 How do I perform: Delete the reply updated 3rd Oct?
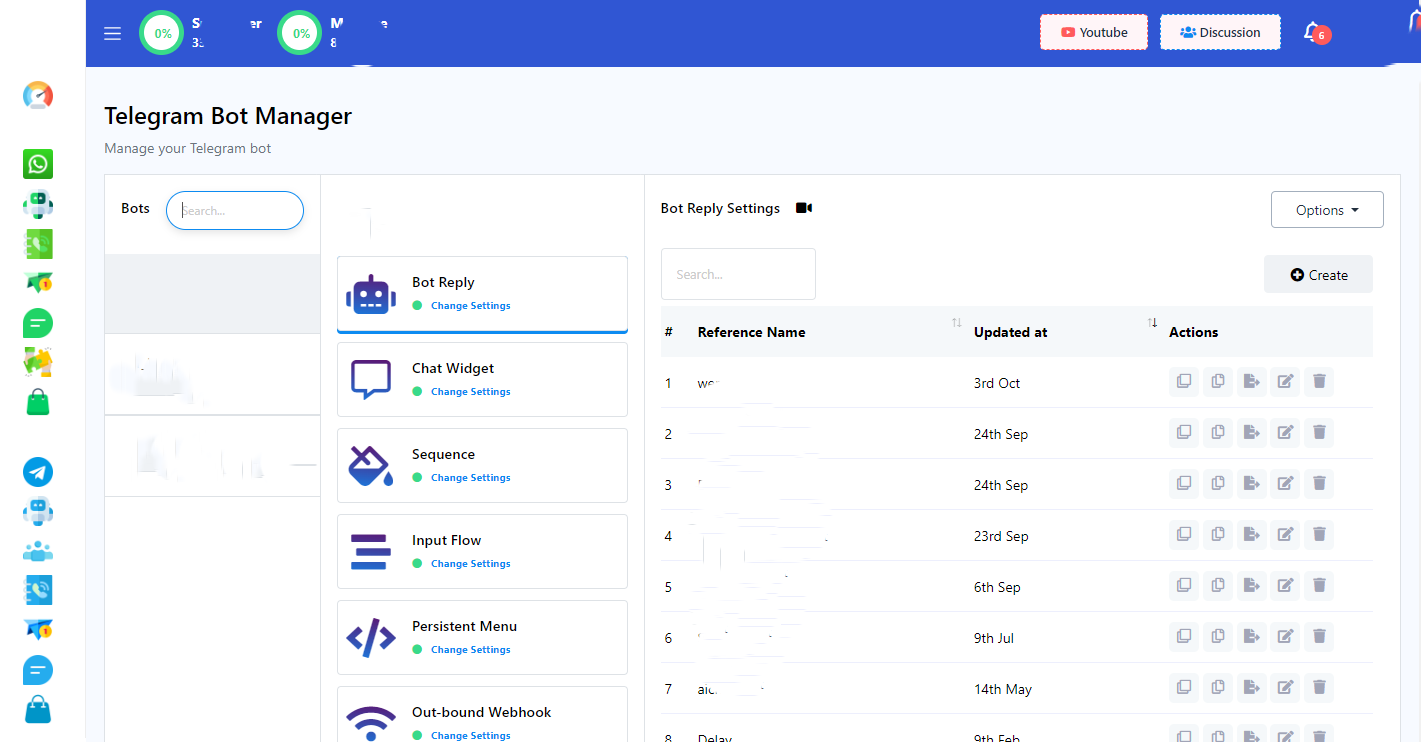click(x=1319, y=381)
